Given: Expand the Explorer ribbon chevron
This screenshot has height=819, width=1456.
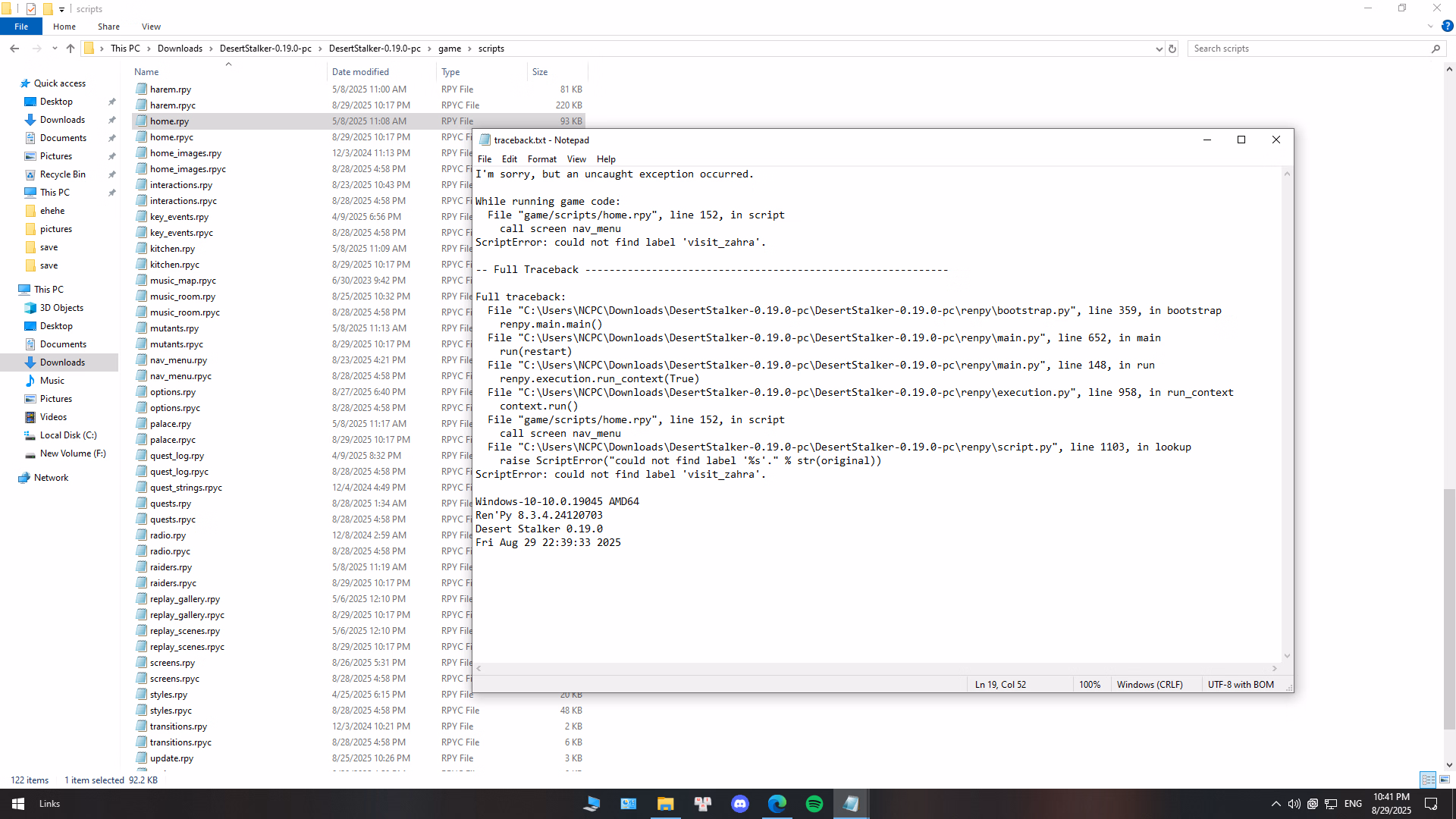Looking at the screenshot, I should [x=1430, y=27].
